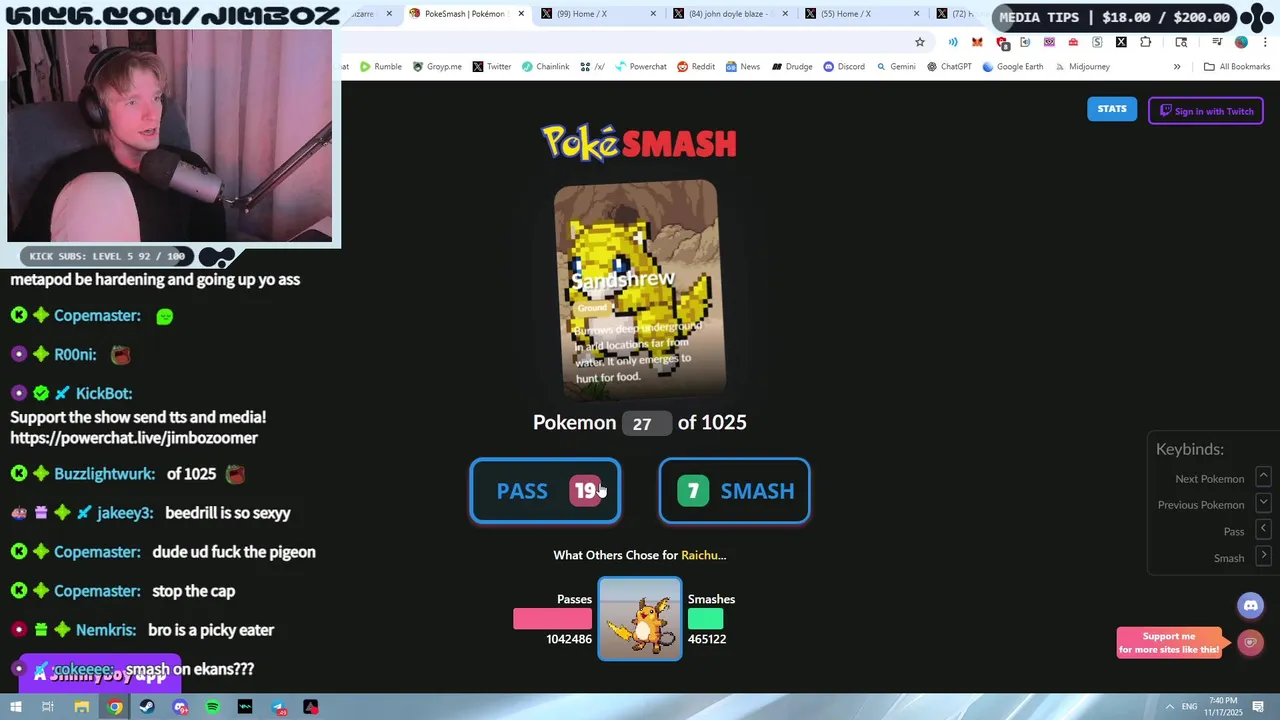Screen dimensions: 1280x720
Task: Click the MetaMask fox extension icon
Action: (x=977, y=42)
